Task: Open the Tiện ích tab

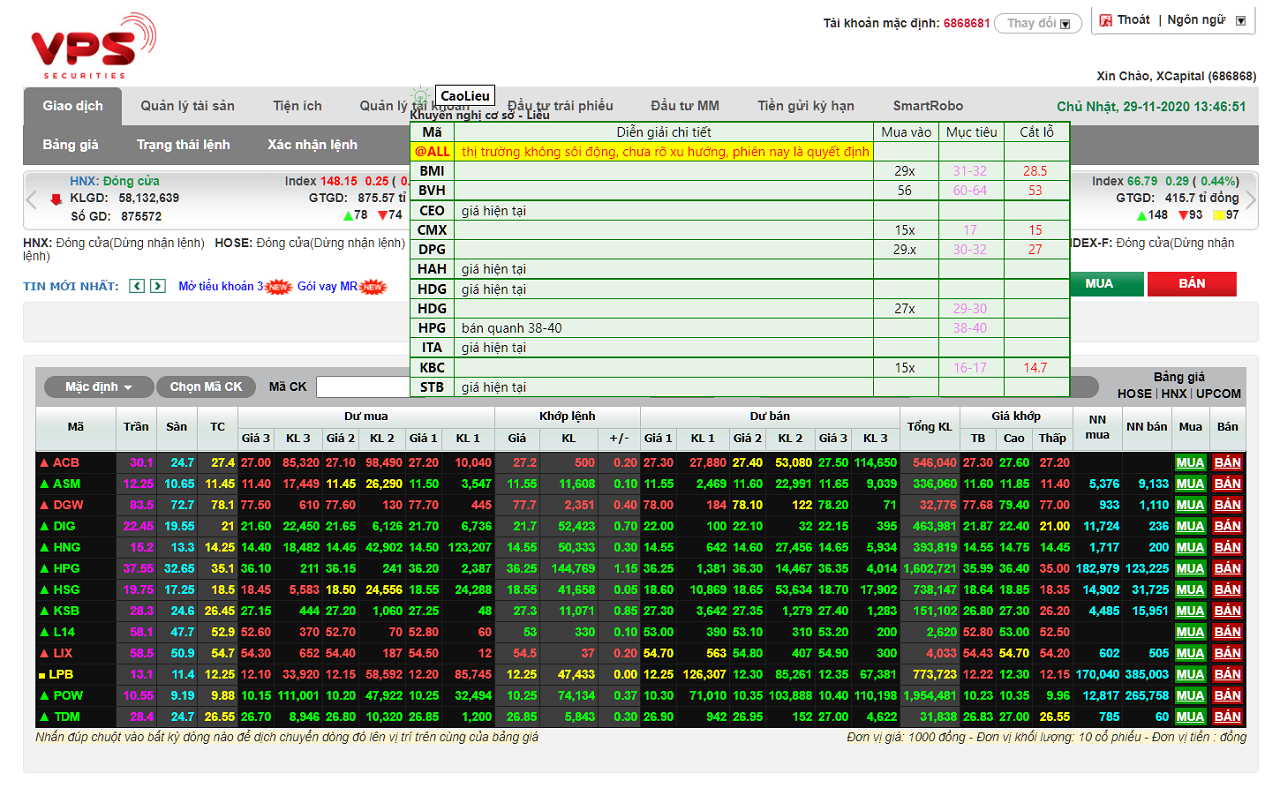Action: click(x=297, y=106)
